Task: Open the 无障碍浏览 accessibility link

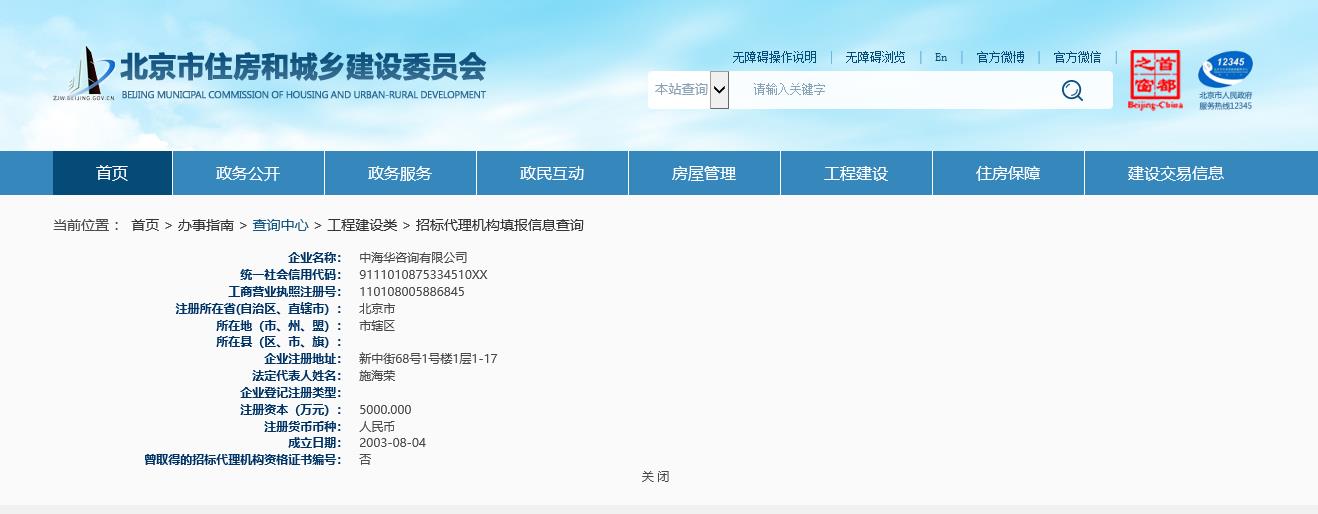Action: pos(875,57)
